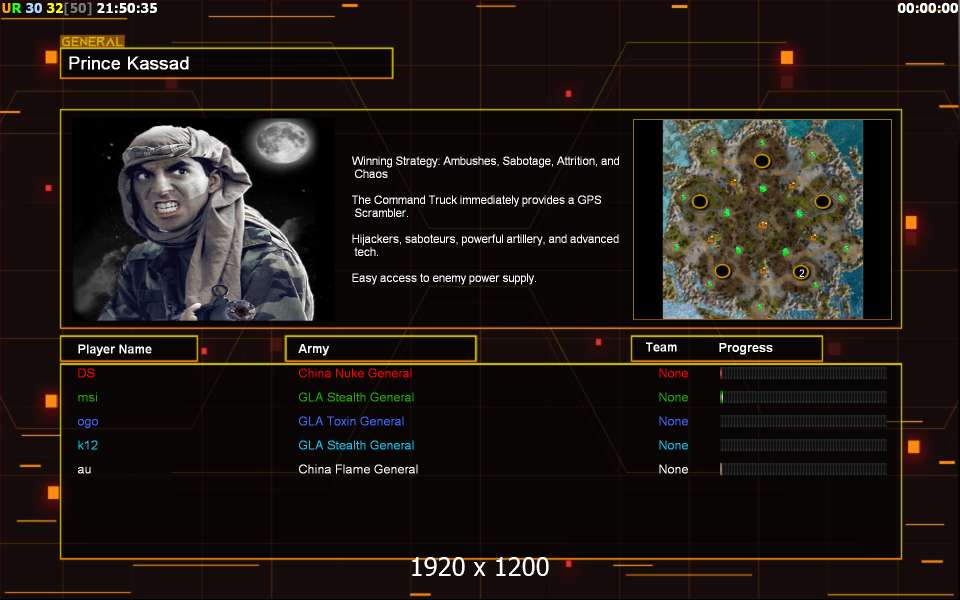Select player name DS
960x600 pixels.
(x=86, y=373)
